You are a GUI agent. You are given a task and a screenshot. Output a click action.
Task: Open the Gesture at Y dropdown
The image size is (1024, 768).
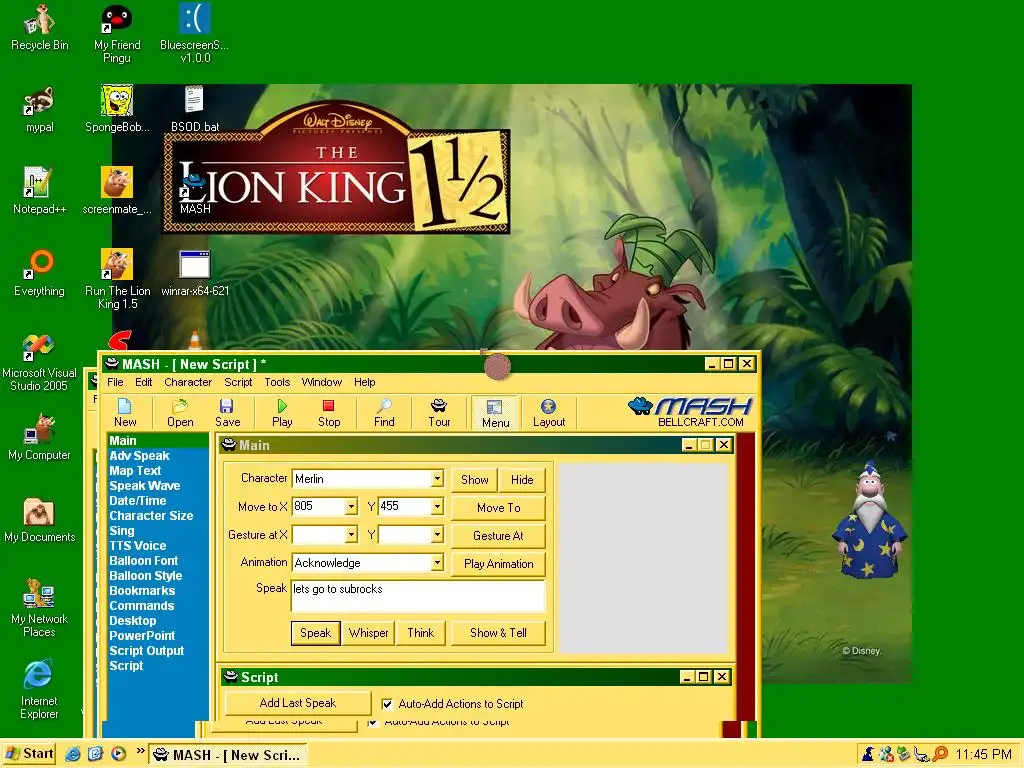tap(437, 535)
